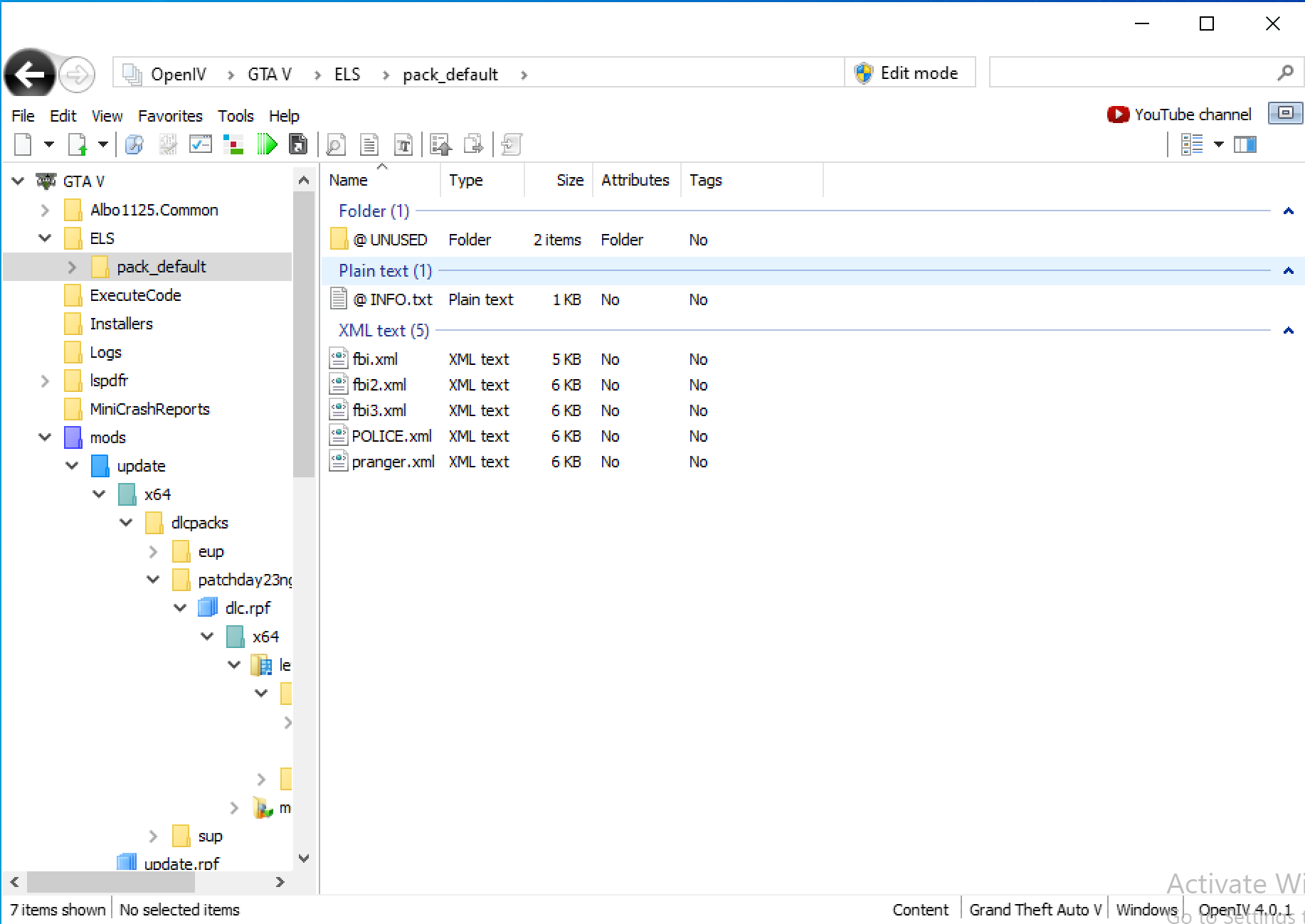Collapse the XML text group
The width and height of the screenshot is (1305, 924).
point(1288,331)
